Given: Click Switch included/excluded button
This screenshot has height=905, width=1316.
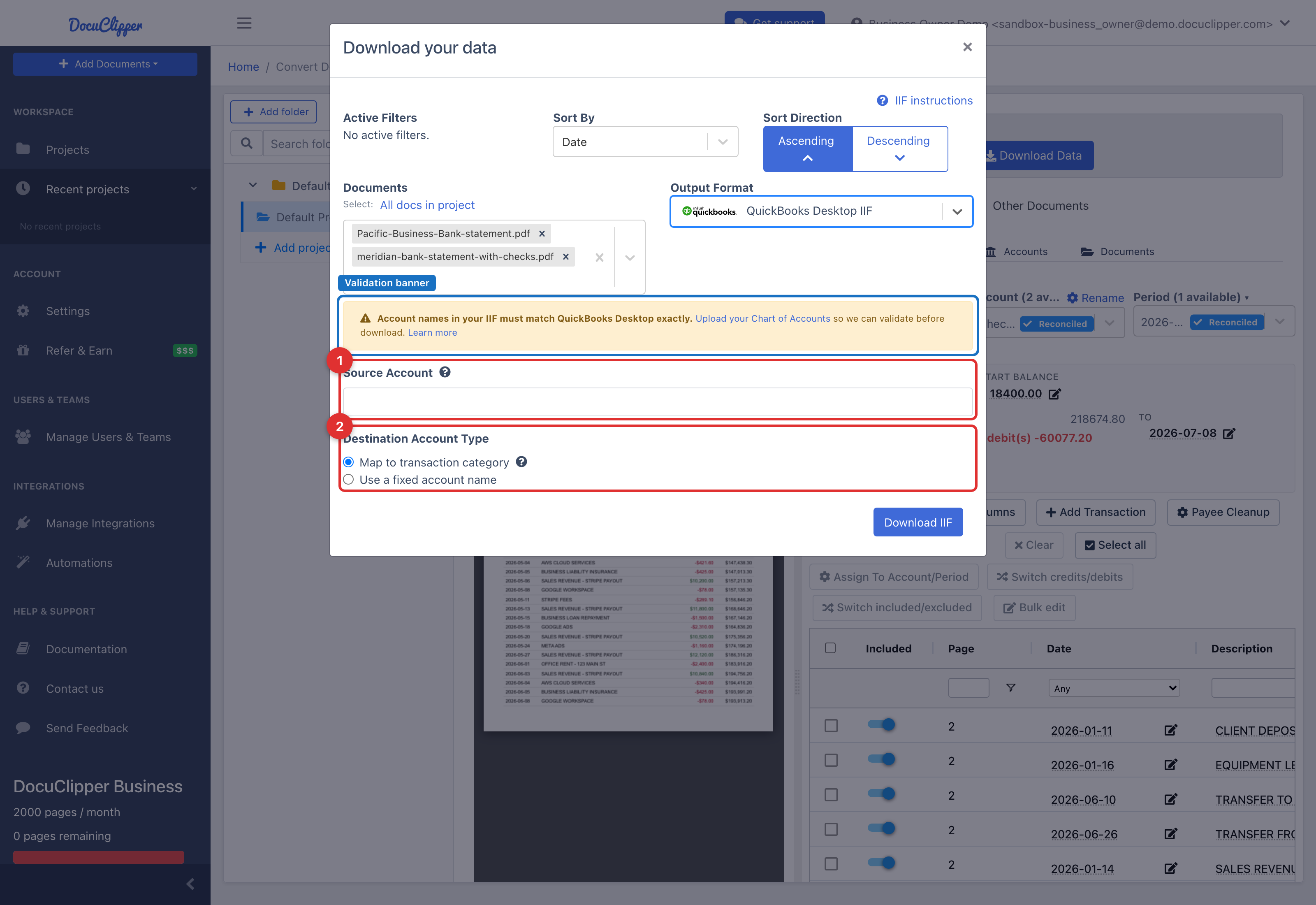Looking at the screenshot, I should tap(897, 607).
